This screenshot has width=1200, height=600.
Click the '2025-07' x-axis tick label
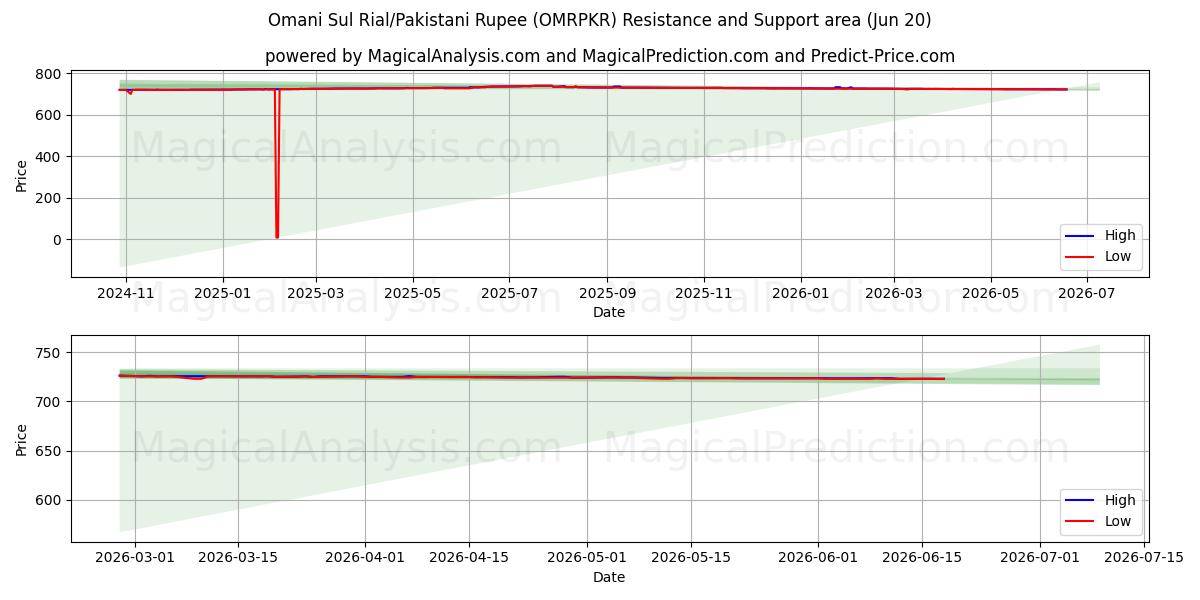coord(509,294)
